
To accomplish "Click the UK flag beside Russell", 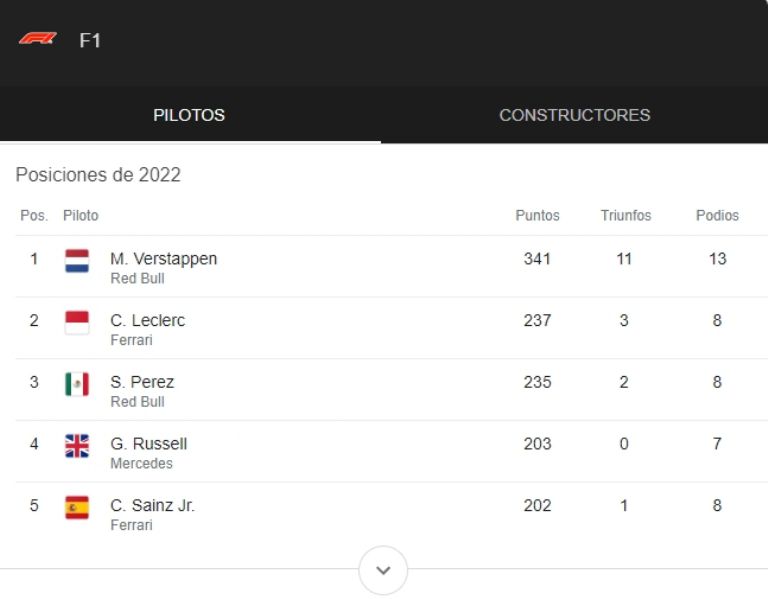I will (77, 446).
